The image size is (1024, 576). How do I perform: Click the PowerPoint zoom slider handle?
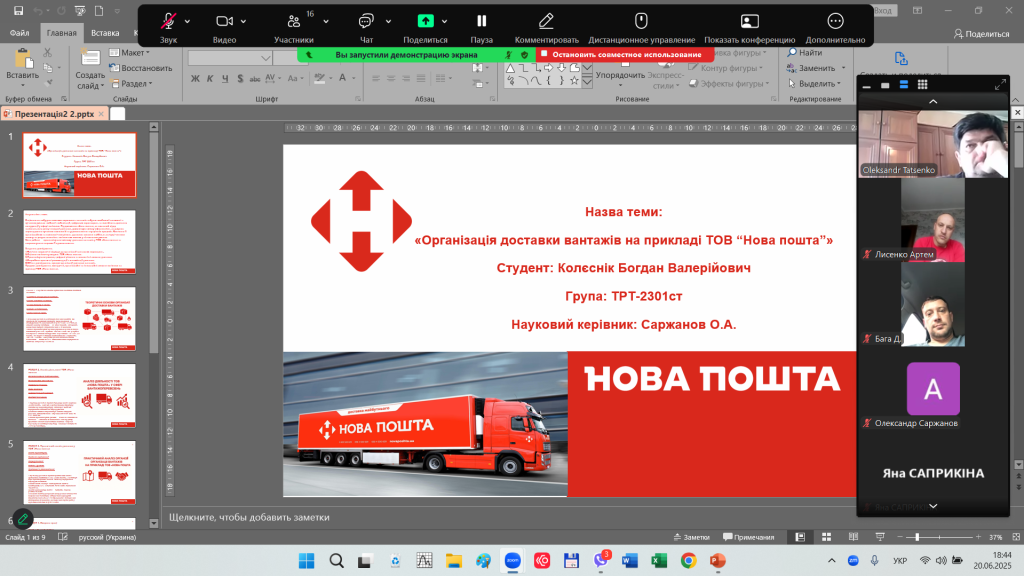[917, 537]
